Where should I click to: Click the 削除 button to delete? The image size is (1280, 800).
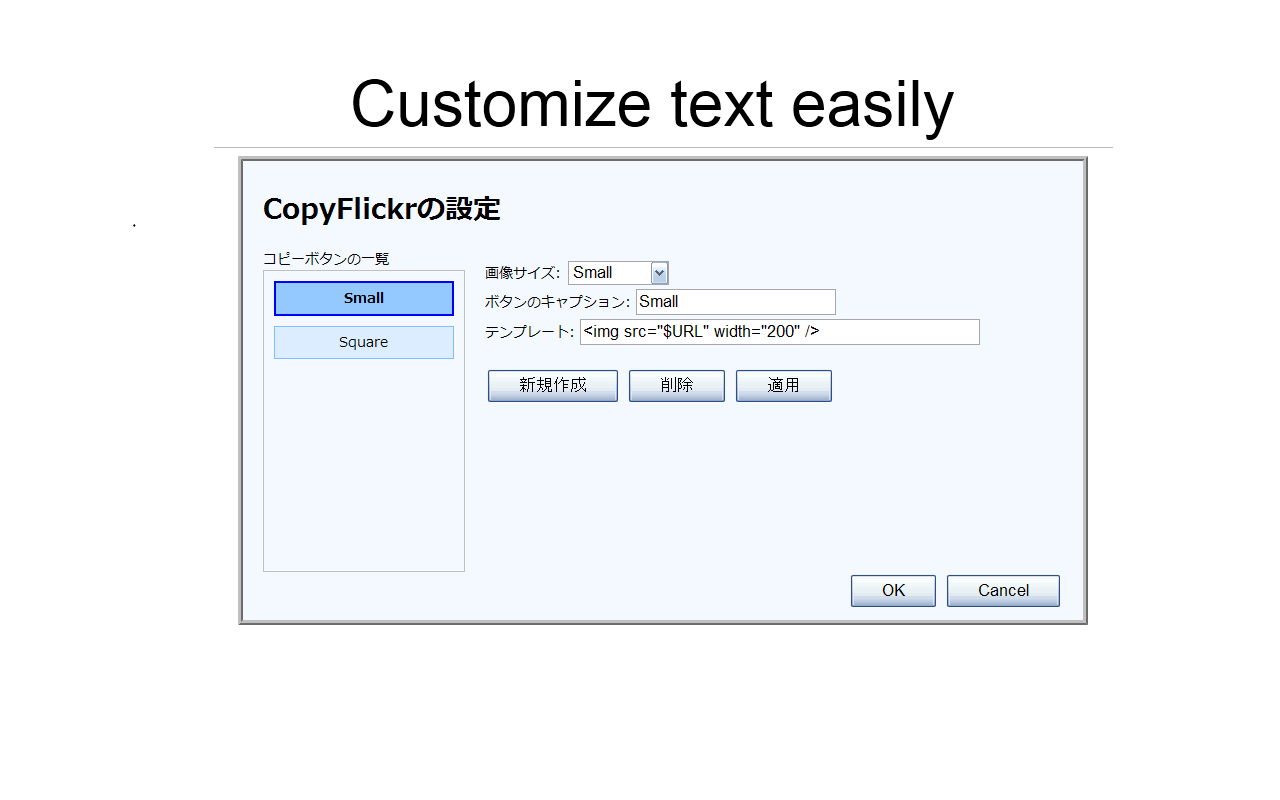click(676, 386)
